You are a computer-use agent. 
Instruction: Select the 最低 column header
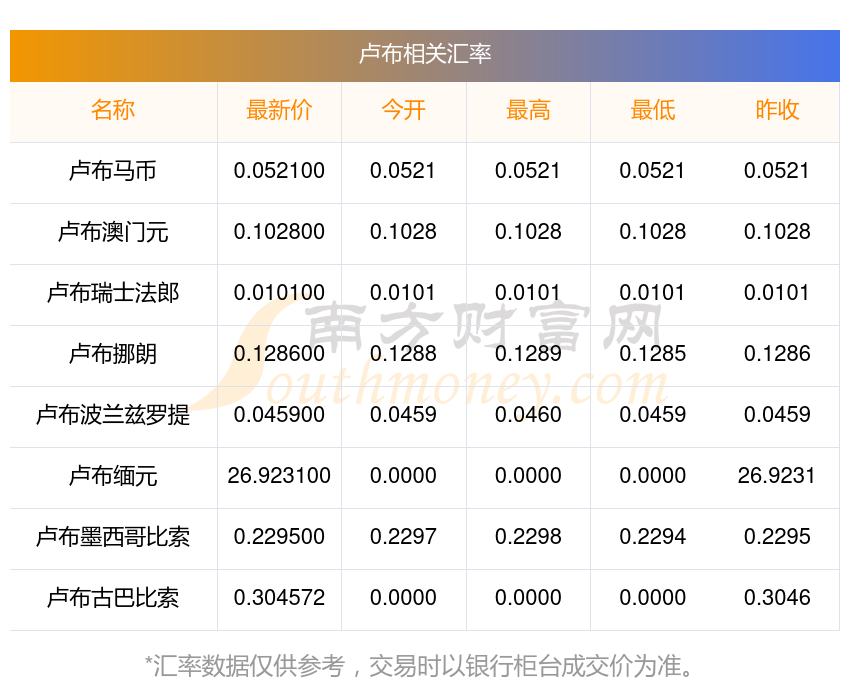pyautogui.click(x=652, y=111)
